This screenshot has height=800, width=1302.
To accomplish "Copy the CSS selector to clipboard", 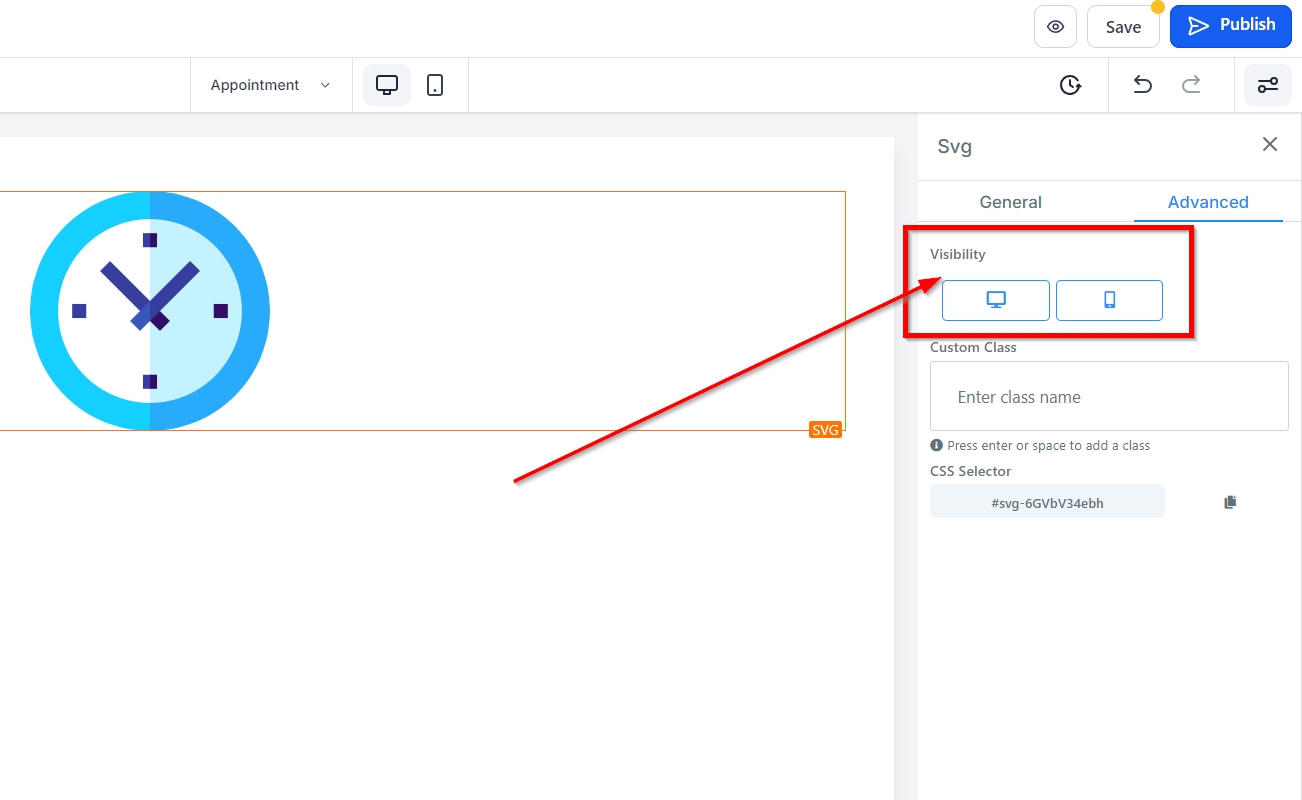I will [1230, 502].
